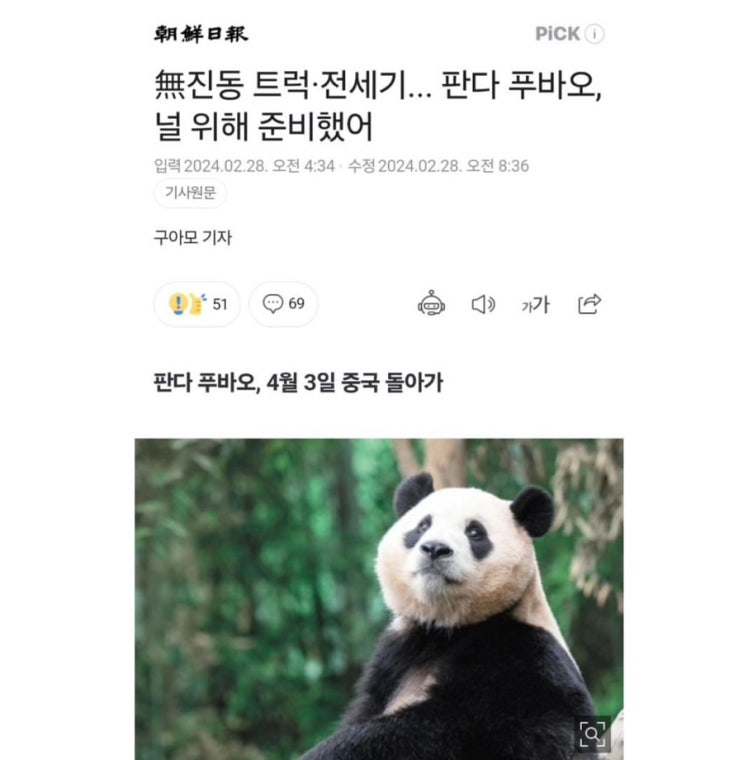This screenshot has width=743, height=760.
Task: Click the 기사원문 original article button
Action: (x=190, y=193)
